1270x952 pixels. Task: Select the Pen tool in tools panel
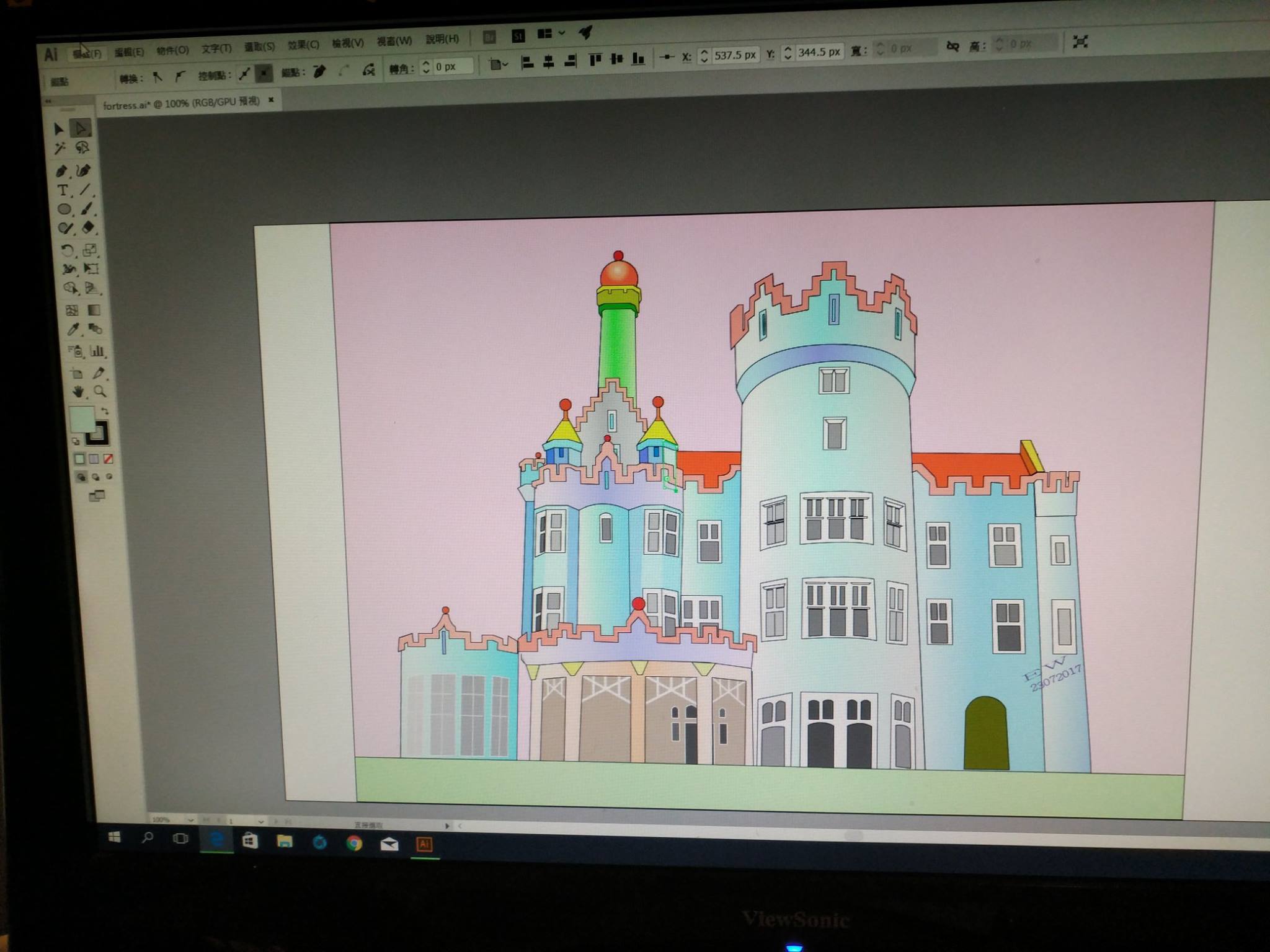coord(61,171)
